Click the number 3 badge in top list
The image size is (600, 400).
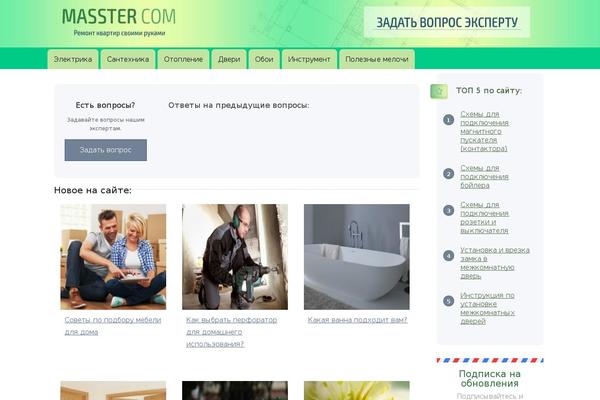pos(448,210)
